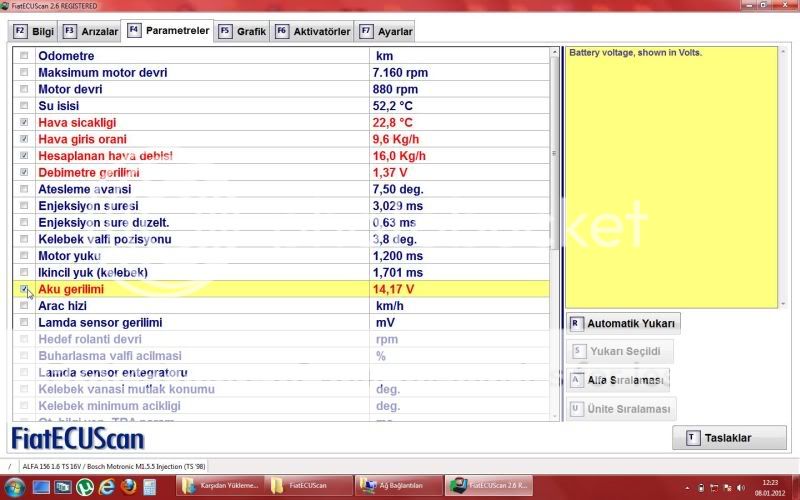800x500 pixels.
Task: Click the Atesleme avansi value 7,50 deg.
Action: [x=398, y=189]
